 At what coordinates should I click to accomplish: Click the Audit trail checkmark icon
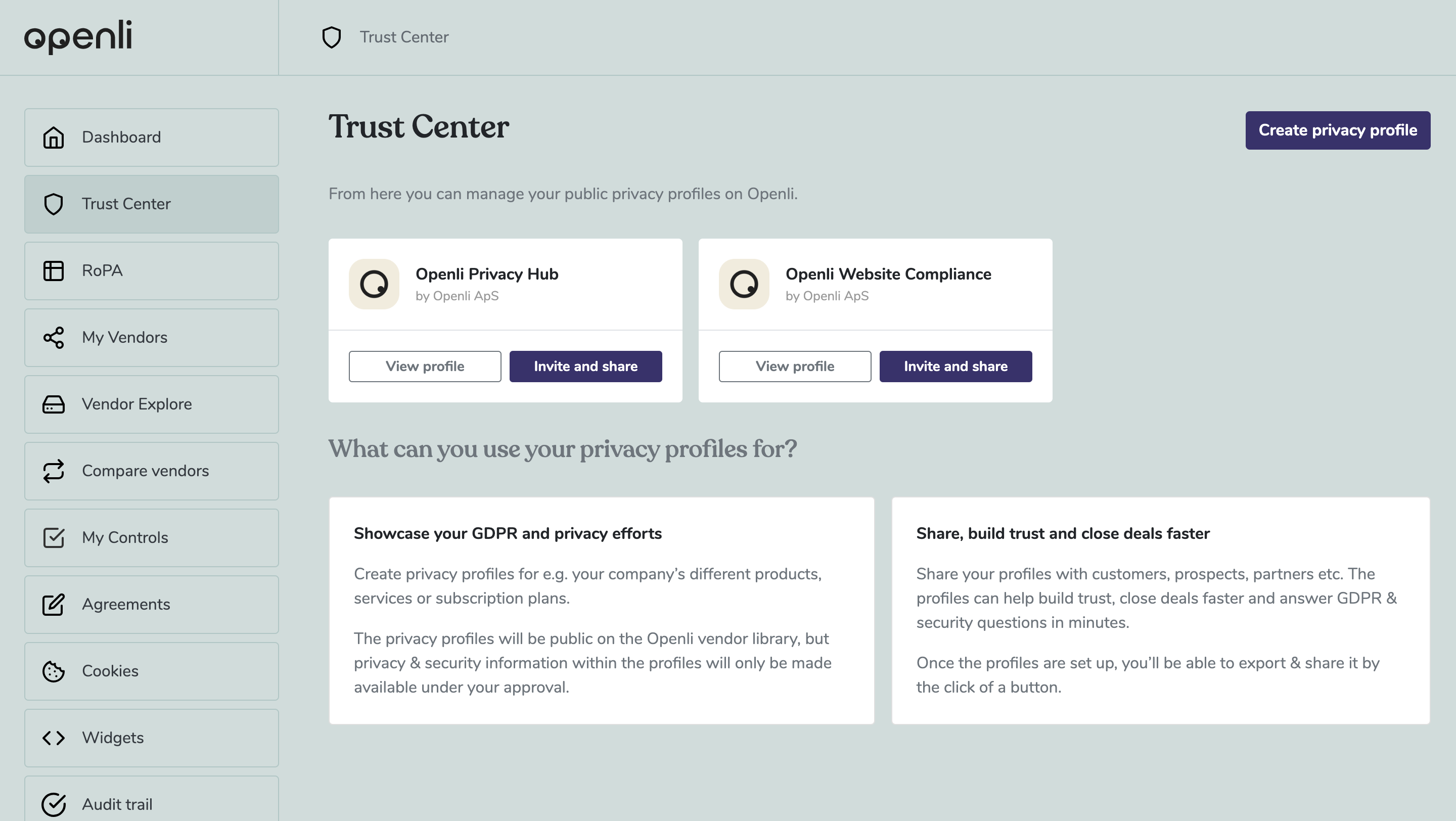click(x=54, y=804)
